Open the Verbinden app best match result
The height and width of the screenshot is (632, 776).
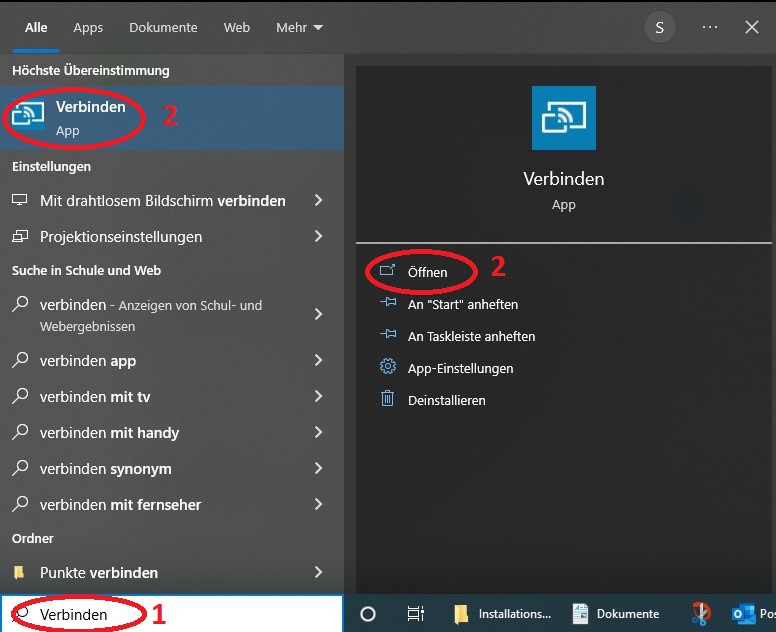pyautogui.click(x=172, y=118)
